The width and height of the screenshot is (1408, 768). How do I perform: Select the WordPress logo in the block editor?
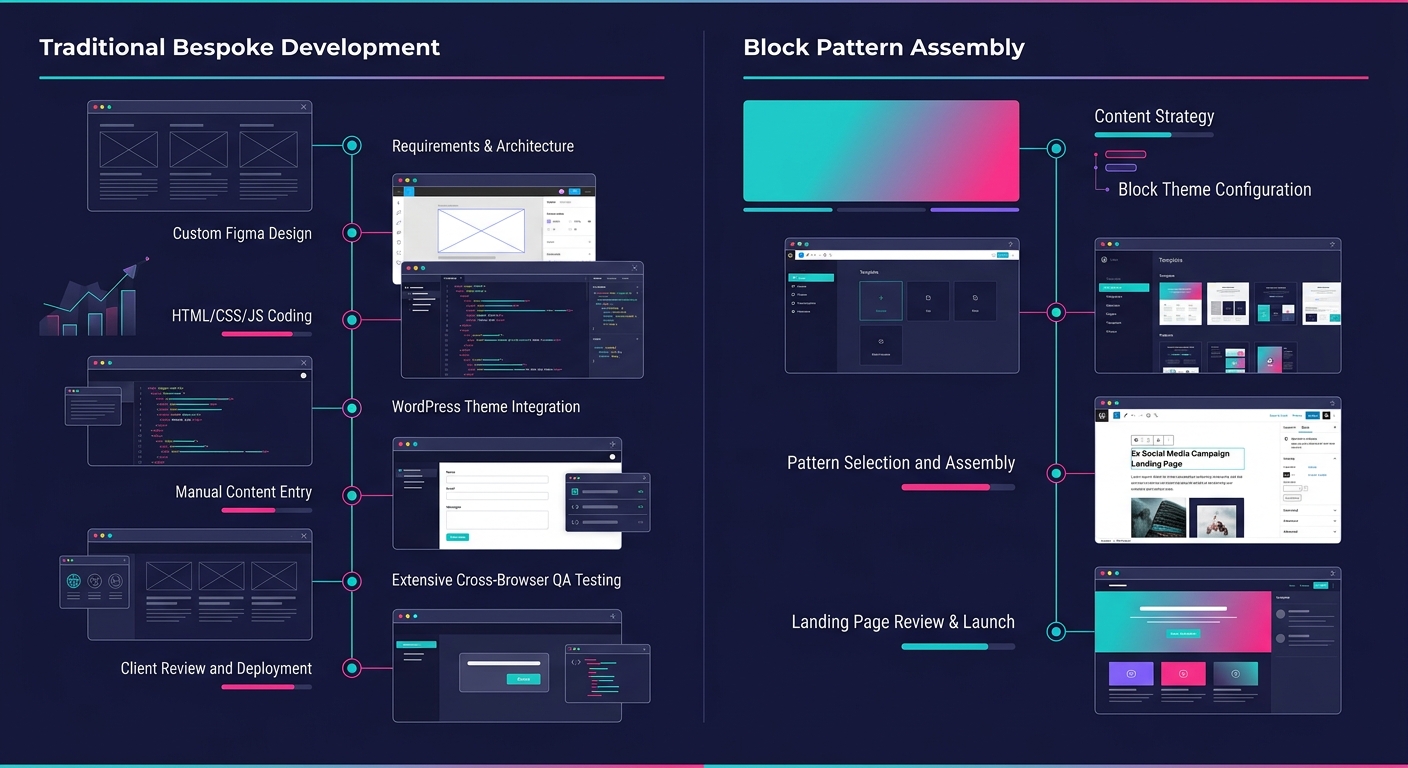(1102, 416)
